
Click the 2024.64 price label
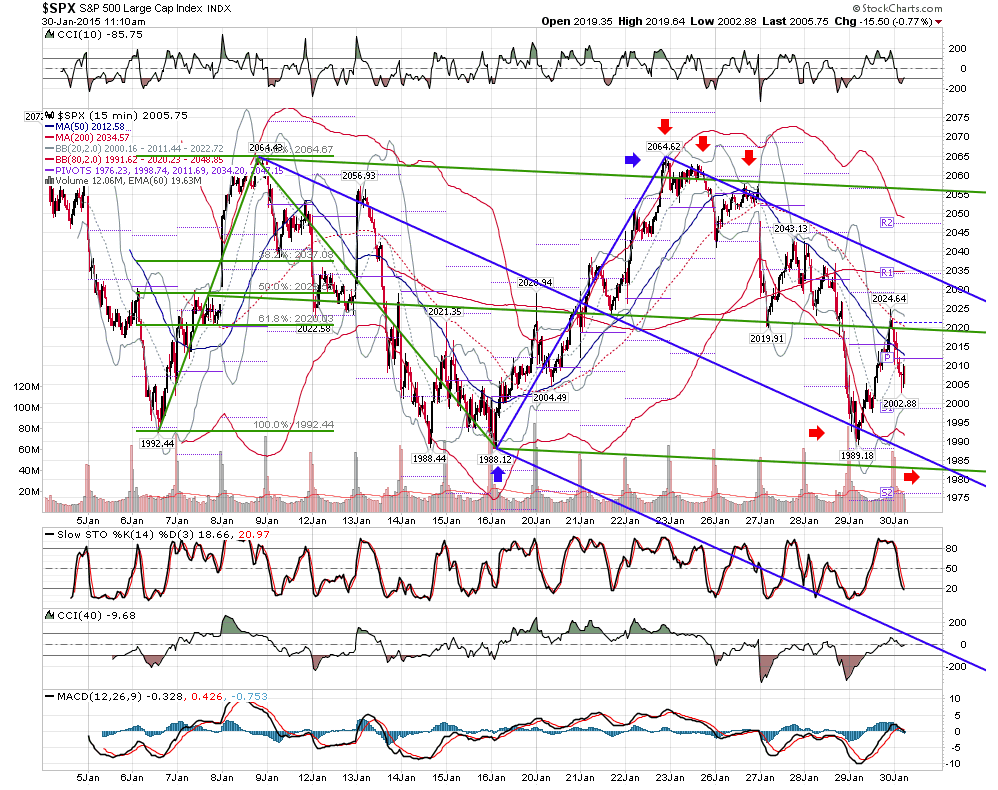click(889, 298)
